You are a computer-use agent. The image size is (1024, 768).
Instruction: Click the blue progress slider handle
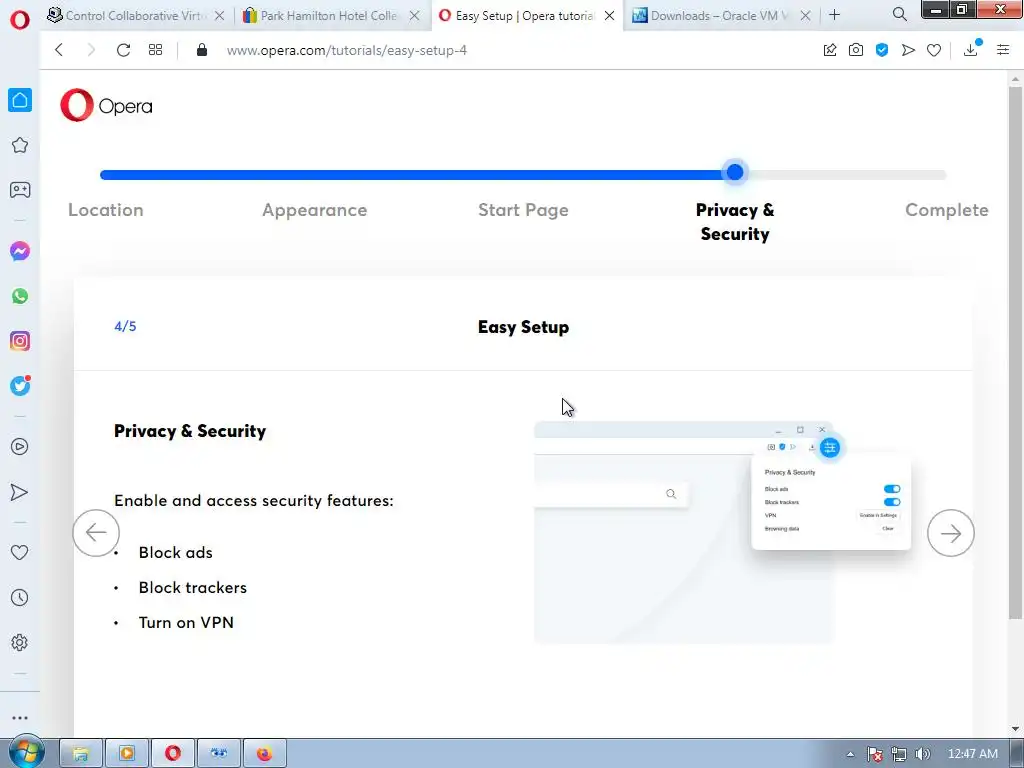coord(735,172)
